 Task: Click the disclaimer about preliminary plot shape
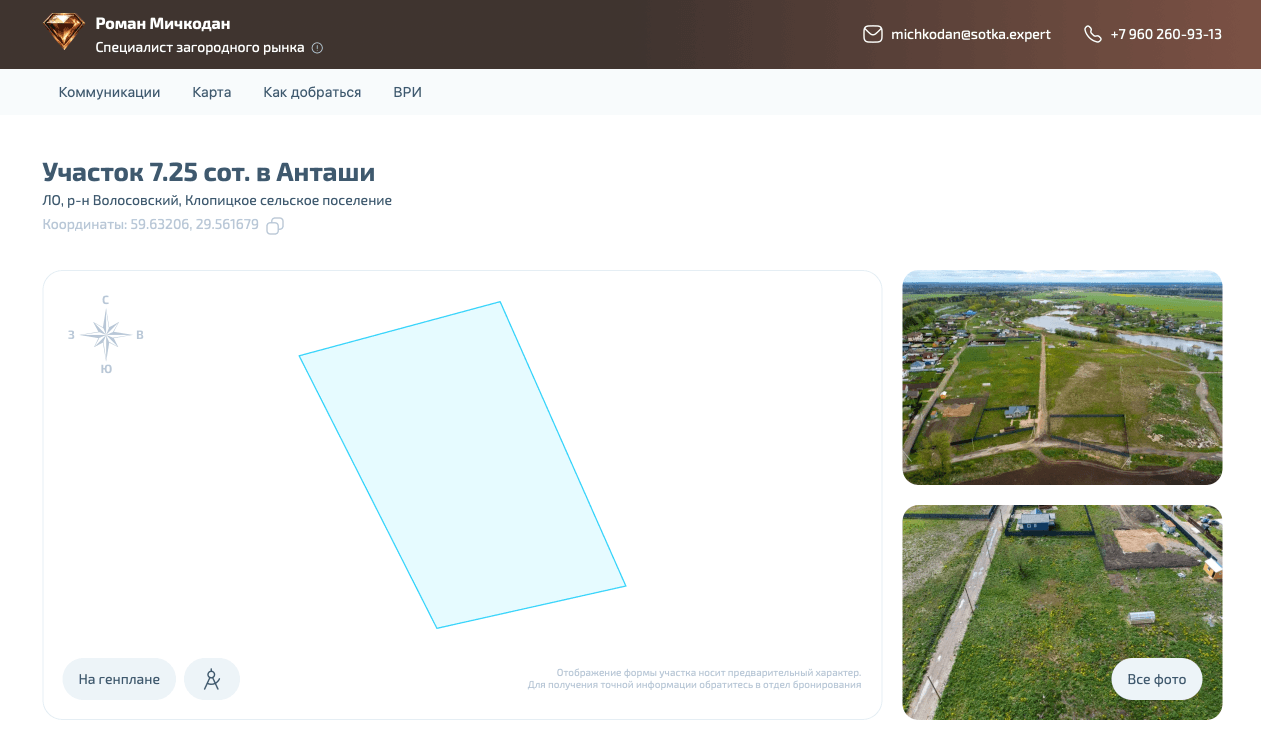[x=694, y=679]
